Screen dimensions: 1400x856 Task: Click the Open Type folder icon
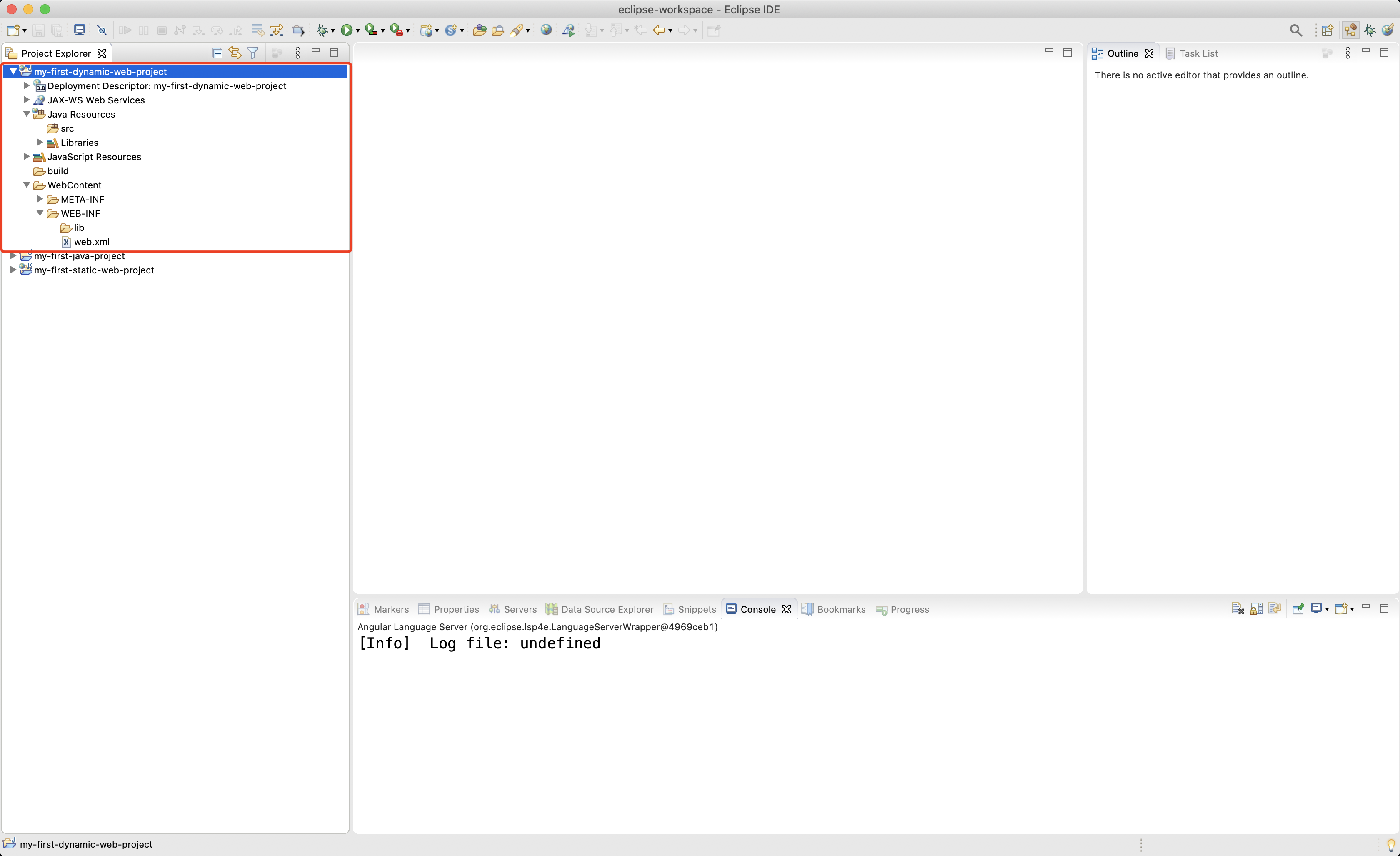coord(480,30)
